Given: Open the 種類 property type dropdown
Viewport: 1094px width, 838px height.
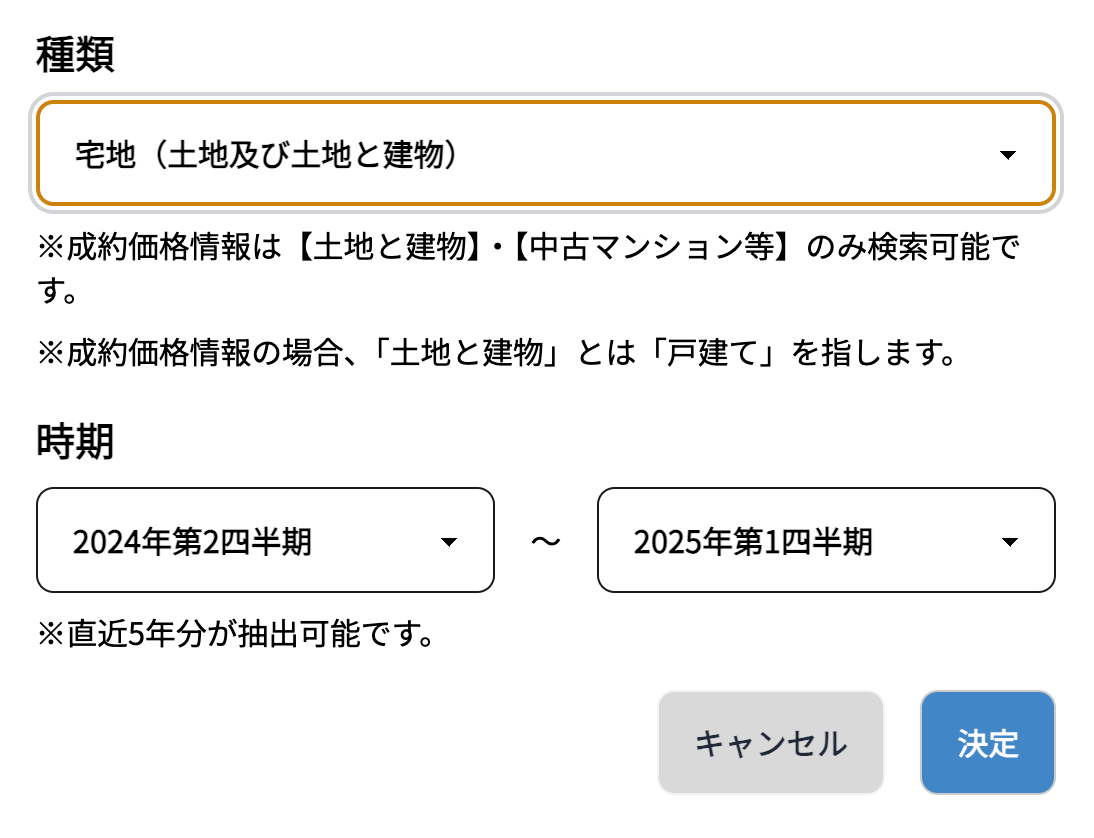Looking at the screenshot, I should pos(545,155).
